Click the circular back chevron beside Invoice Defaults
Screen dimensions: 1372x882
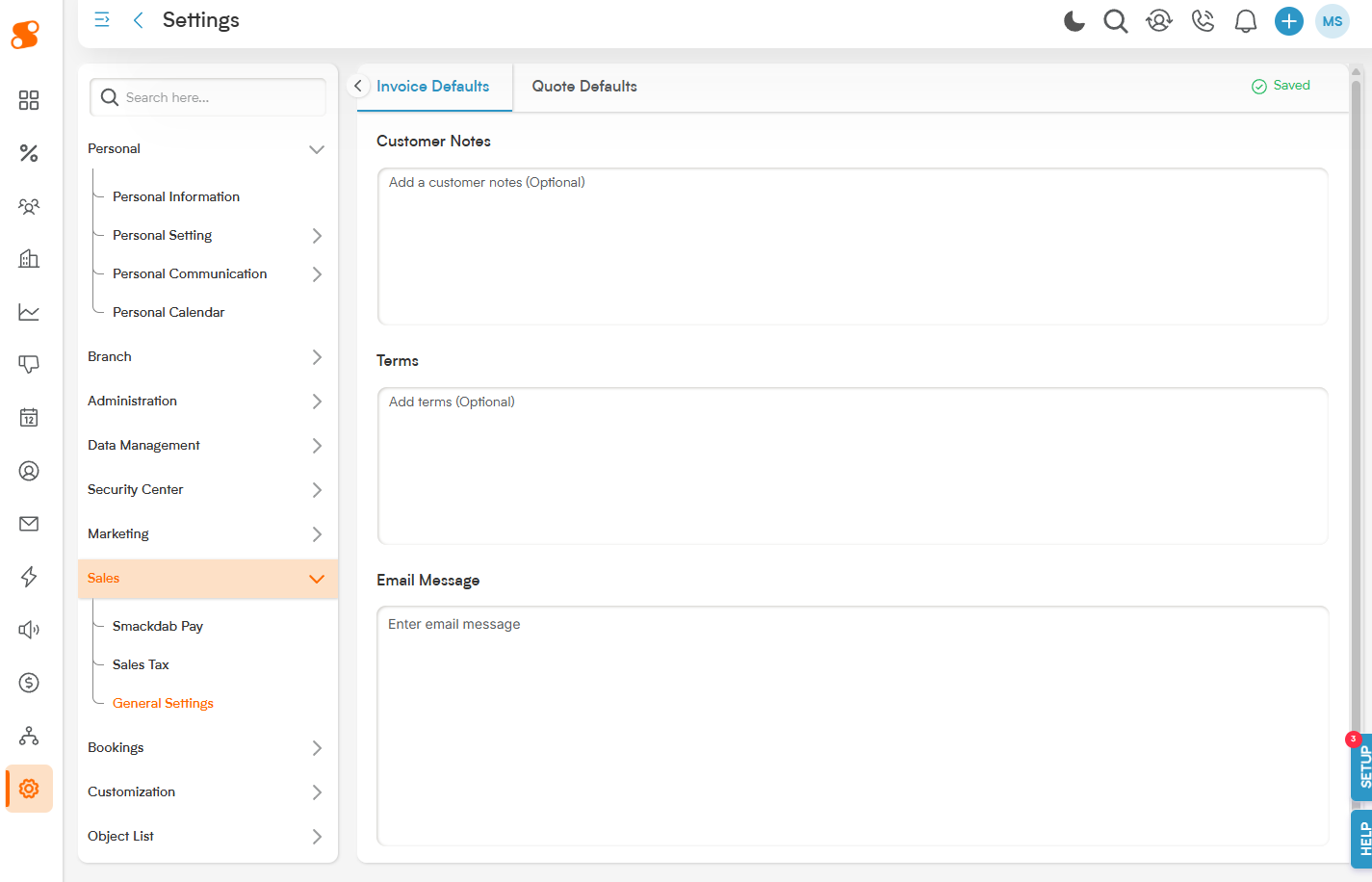tap(358, 86)
